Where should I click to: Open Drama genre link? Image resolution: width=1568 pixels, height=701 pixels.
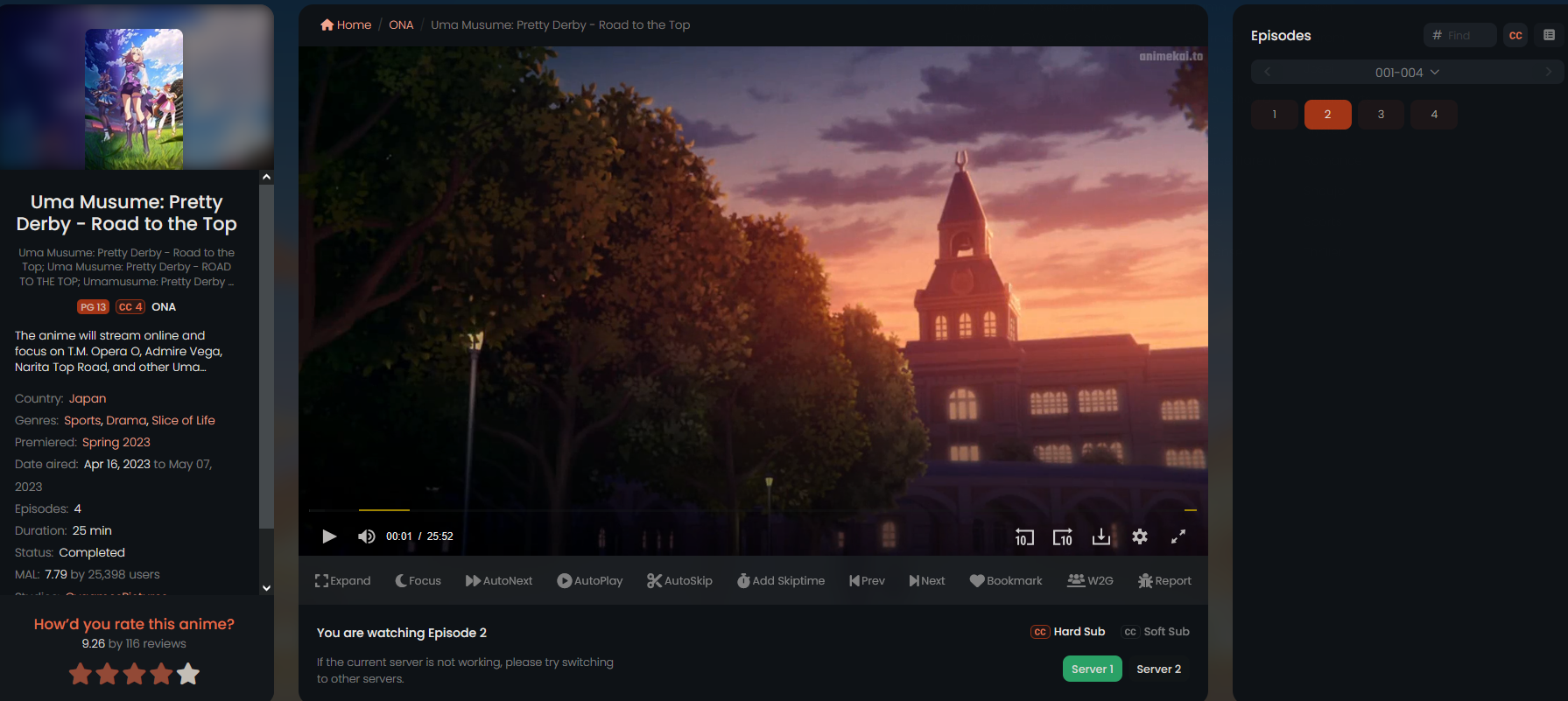[x=126, y=421]
